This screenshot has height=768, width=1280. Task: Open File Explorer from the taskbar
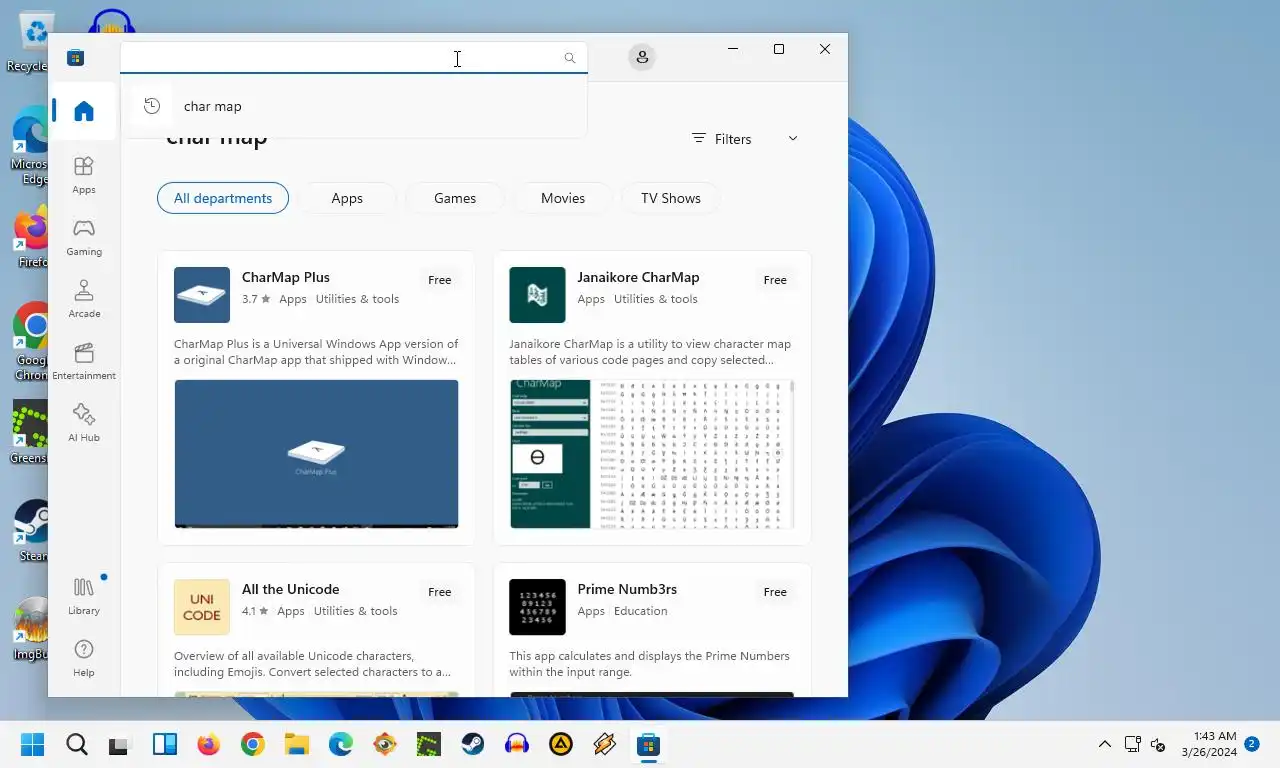(x=296, y=744)
